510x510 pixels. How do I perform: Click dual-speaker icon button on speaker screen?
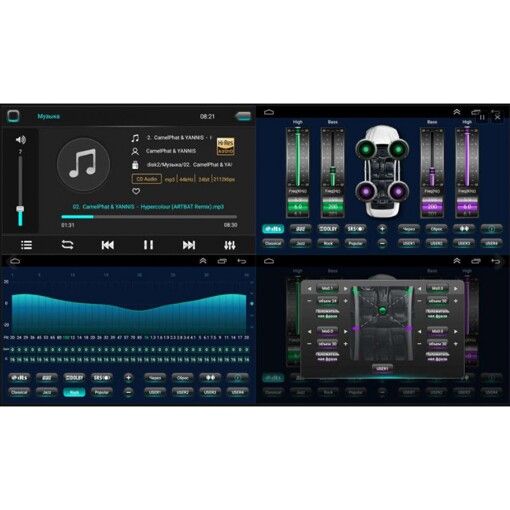[464, 229]
